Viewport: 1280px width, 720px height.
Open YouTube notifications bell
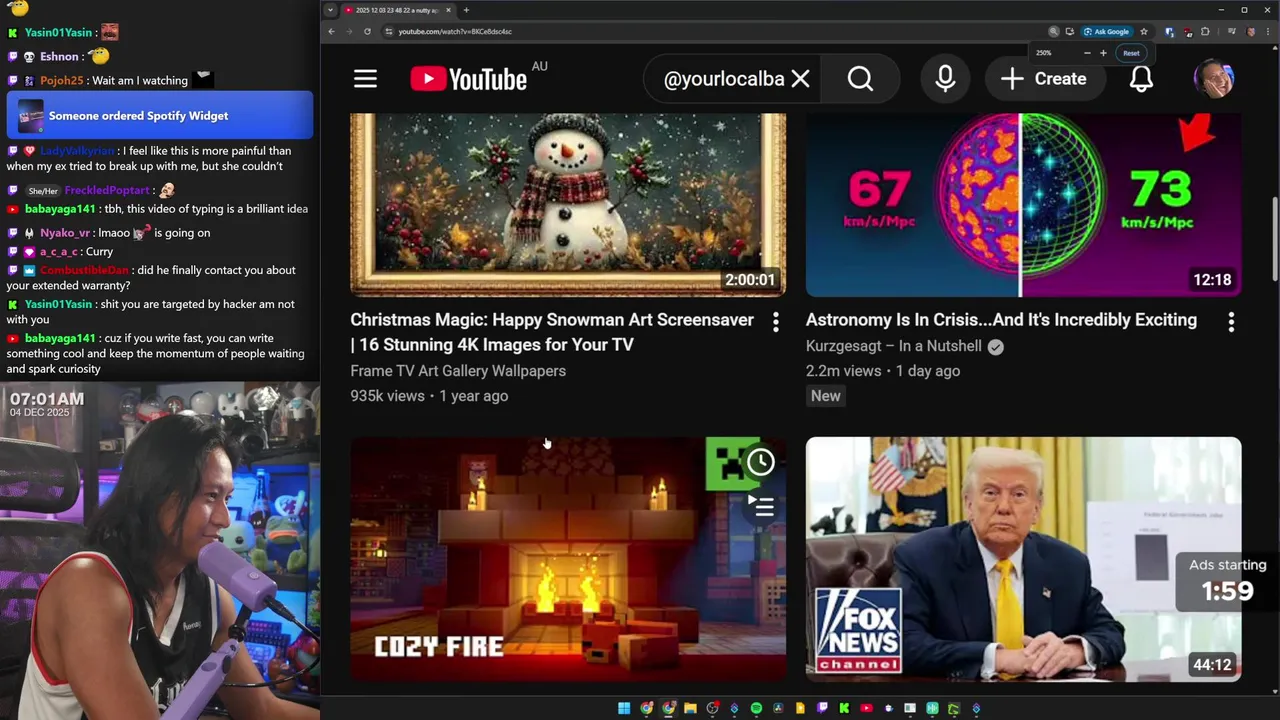click(1141, 79)
